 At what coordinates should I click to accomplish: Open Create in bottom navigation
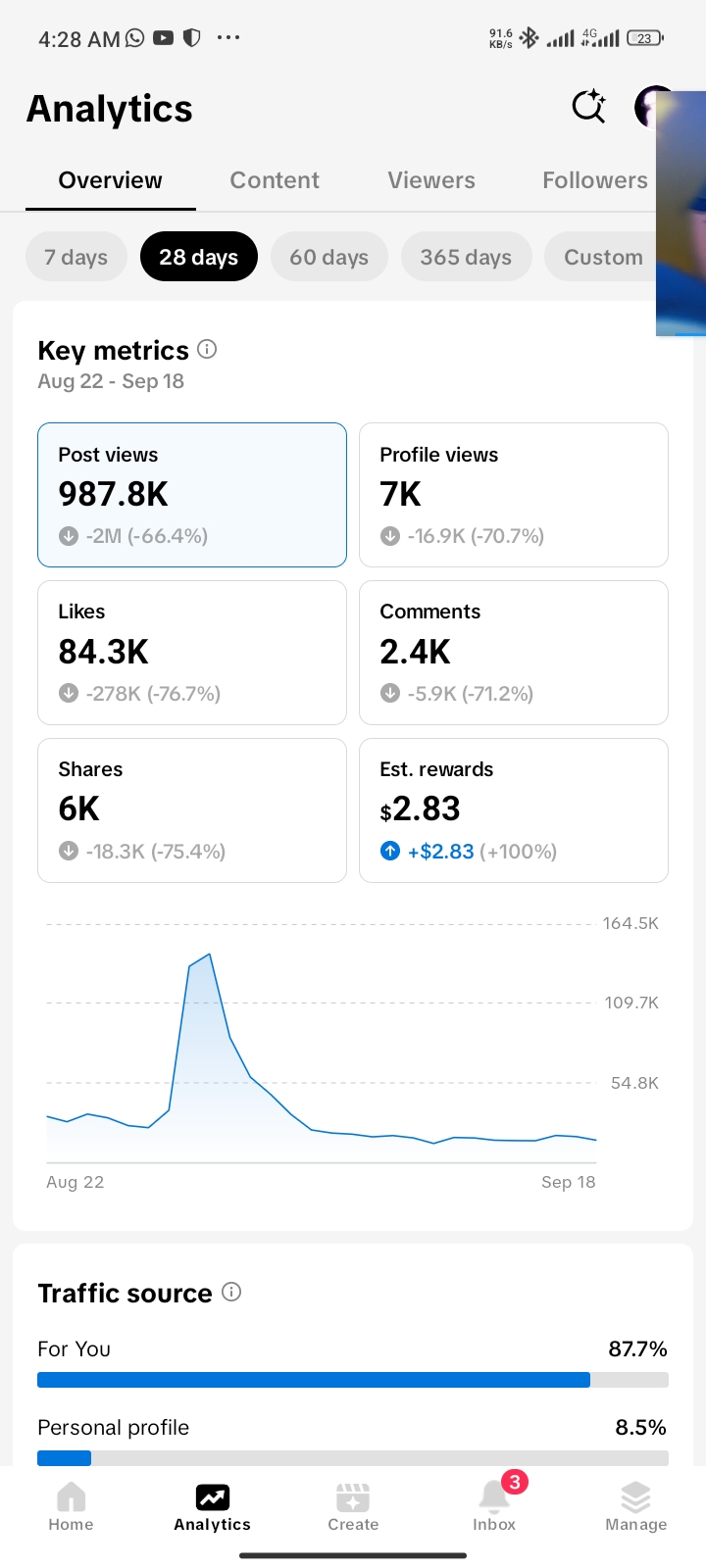[353, 1506]
